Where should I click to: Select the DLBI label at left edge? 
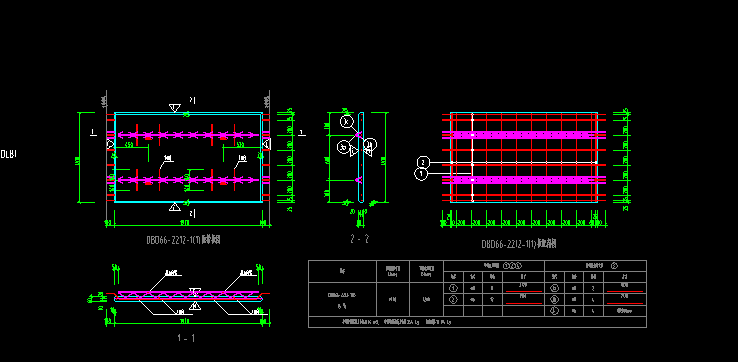[8, 153]
